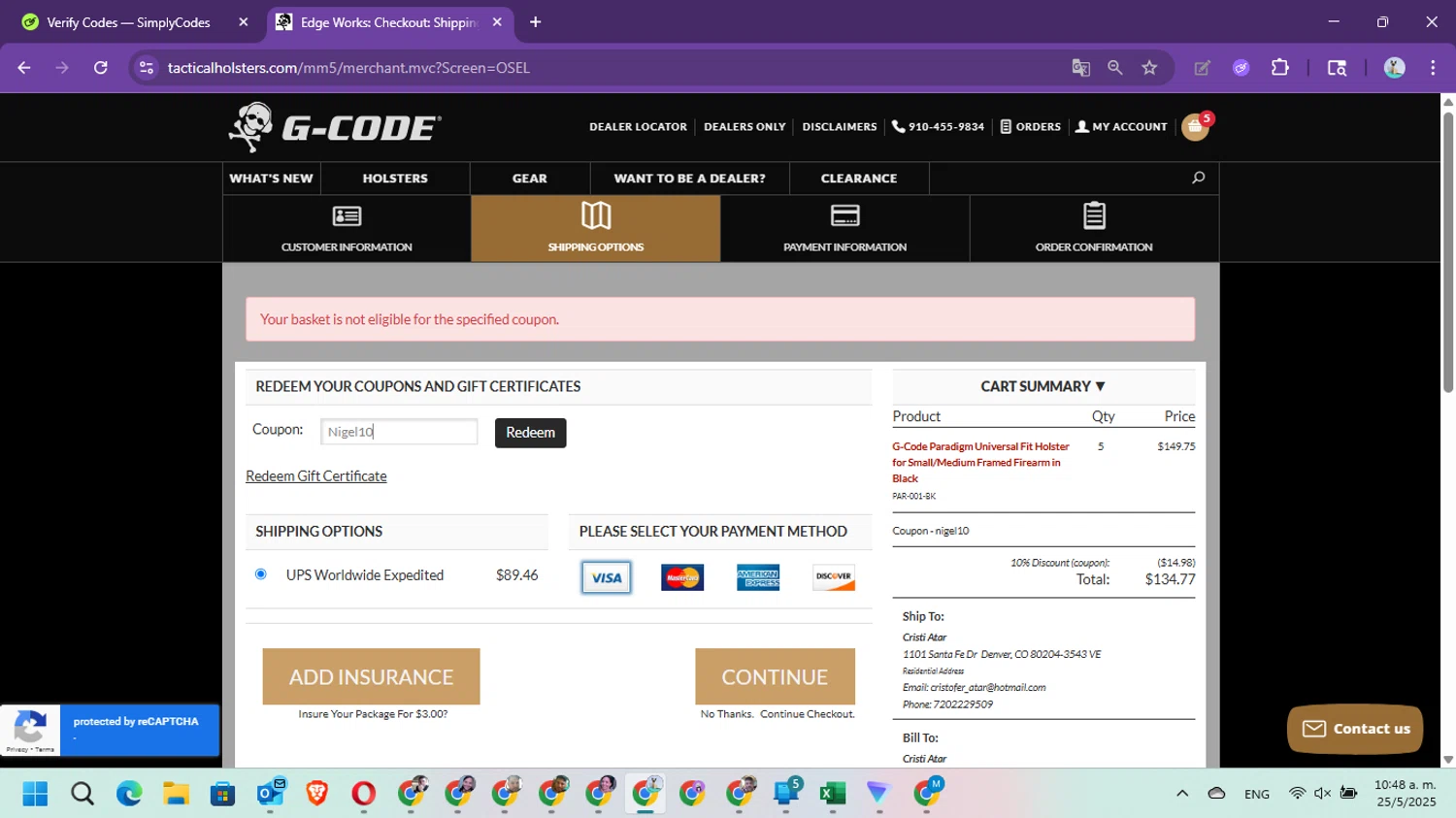This screenshot has height=818, width=1456.
Task: Open Windows taskbar search
Action: 83,794
